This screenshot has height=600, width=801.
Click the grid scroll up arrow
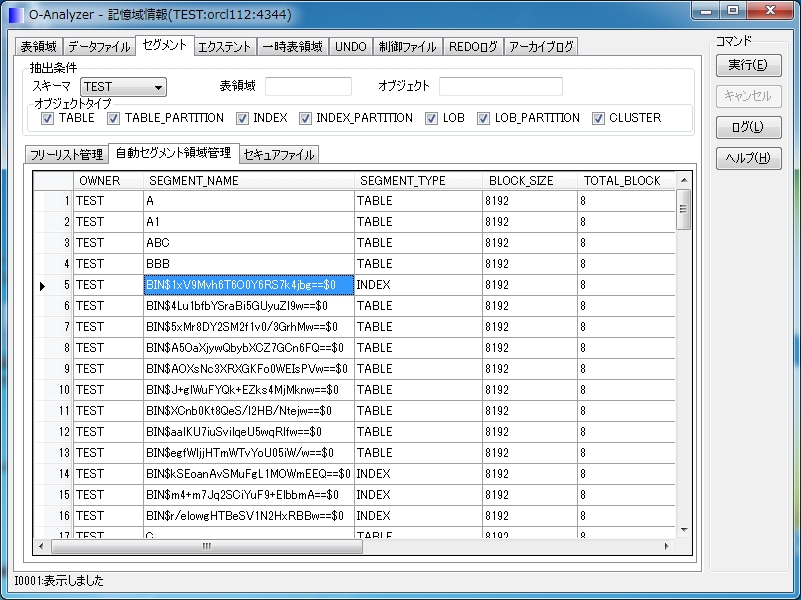(x=684, y=179)
